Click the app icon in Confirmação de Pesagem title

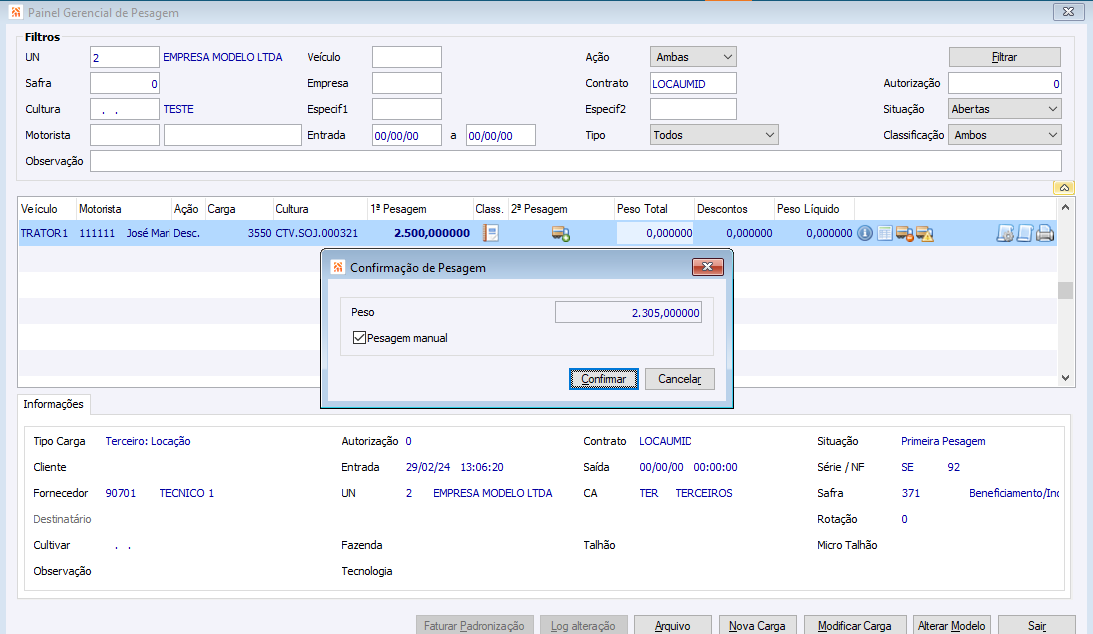click(x=338, y=268)
